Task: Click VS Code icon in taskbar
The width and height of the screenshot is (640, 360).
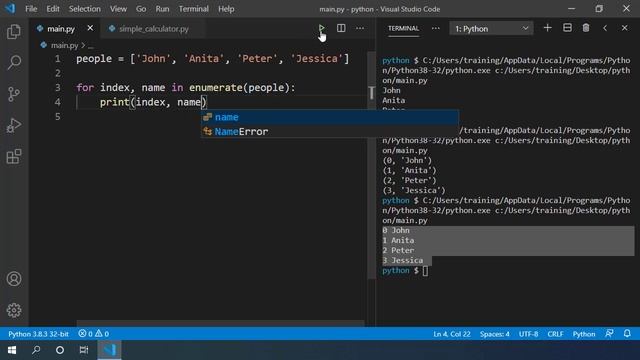Action: pyautogui.click(x=109, y=350)
